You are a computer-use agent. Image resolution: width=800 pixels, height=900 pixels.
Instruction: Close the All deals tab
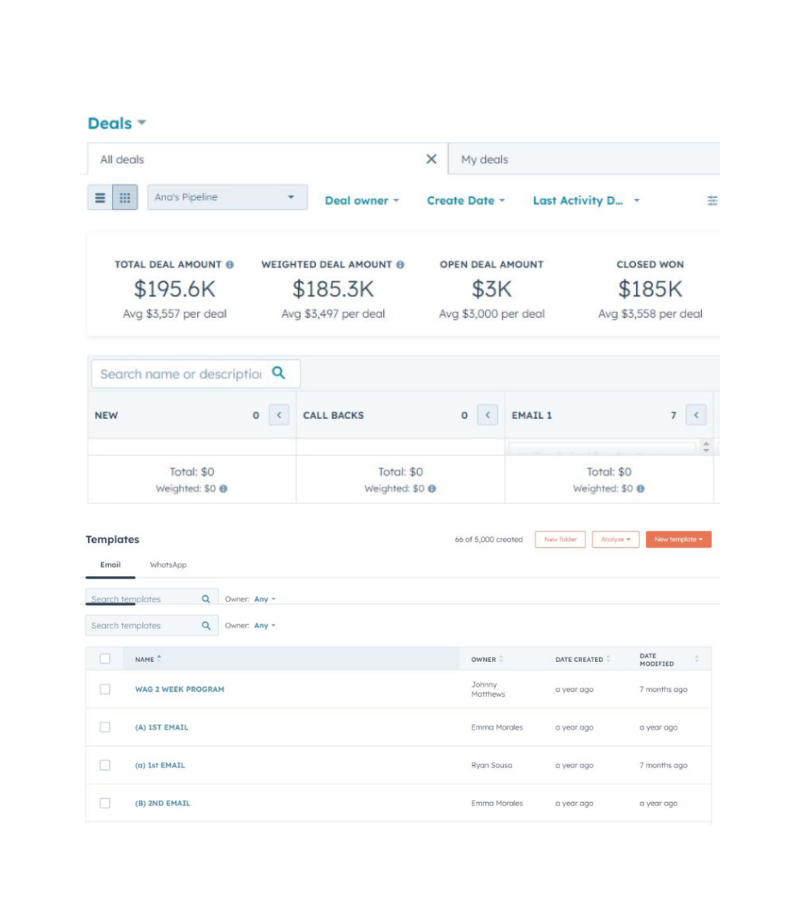click(431, 159)
